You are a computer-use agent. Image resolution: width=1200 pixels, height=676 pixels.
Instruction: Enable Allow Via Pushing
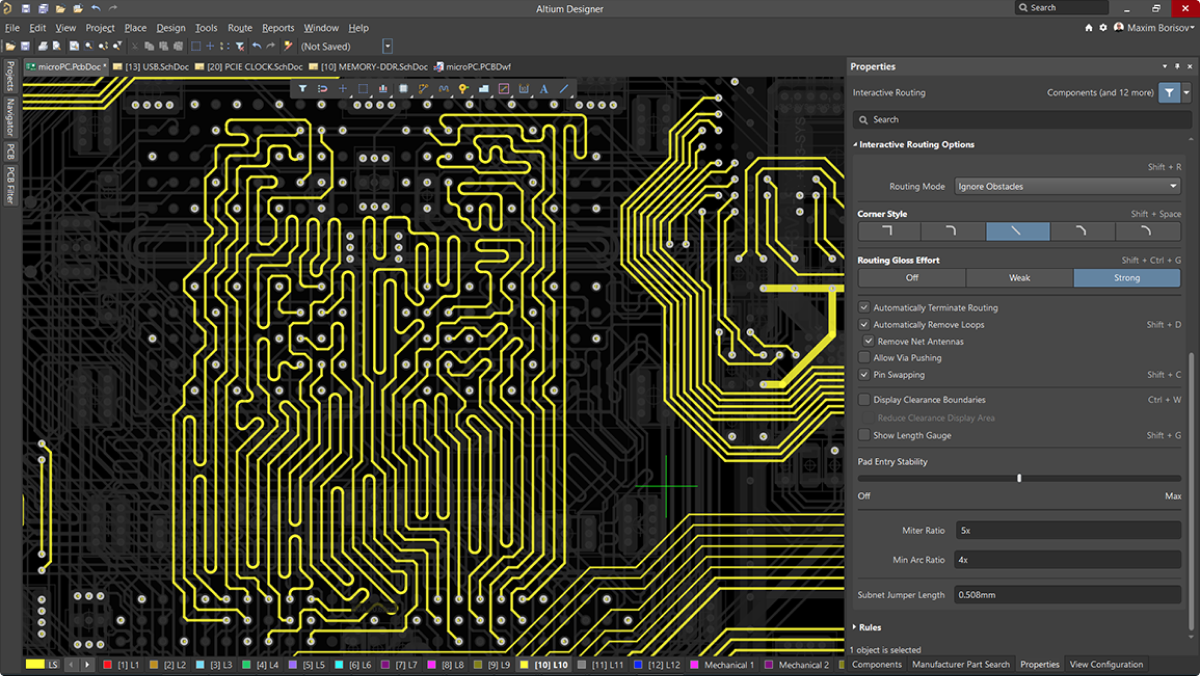(864, 357)
